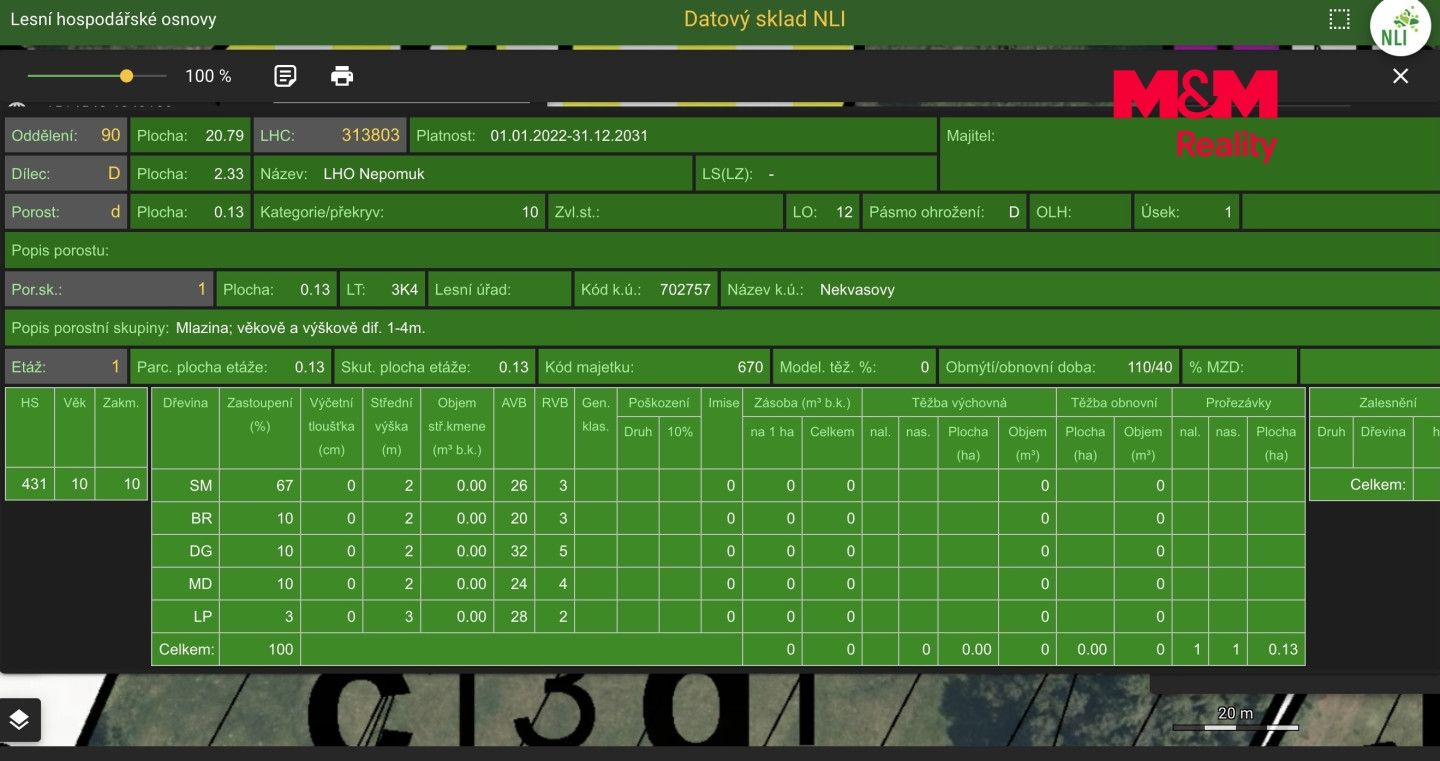Click the '20 m' map scale bar
Screen dimensions: 1440x761
click(x=1236, y=720)
